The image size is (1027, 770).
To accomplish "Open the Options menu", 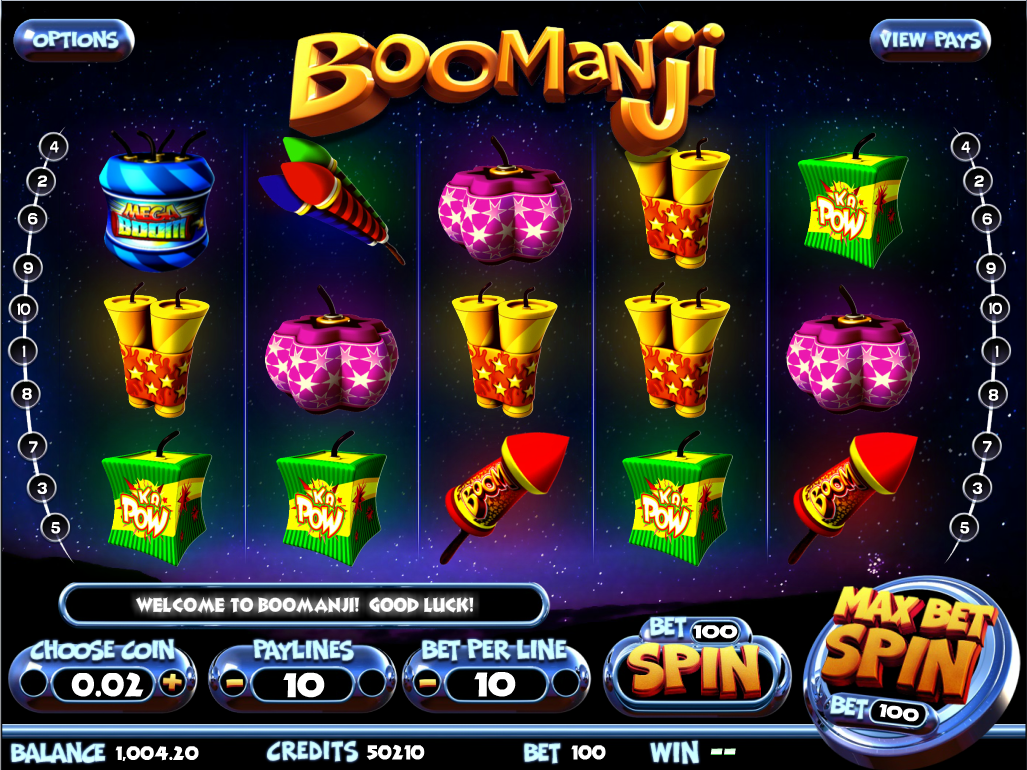I will [74, 40].
